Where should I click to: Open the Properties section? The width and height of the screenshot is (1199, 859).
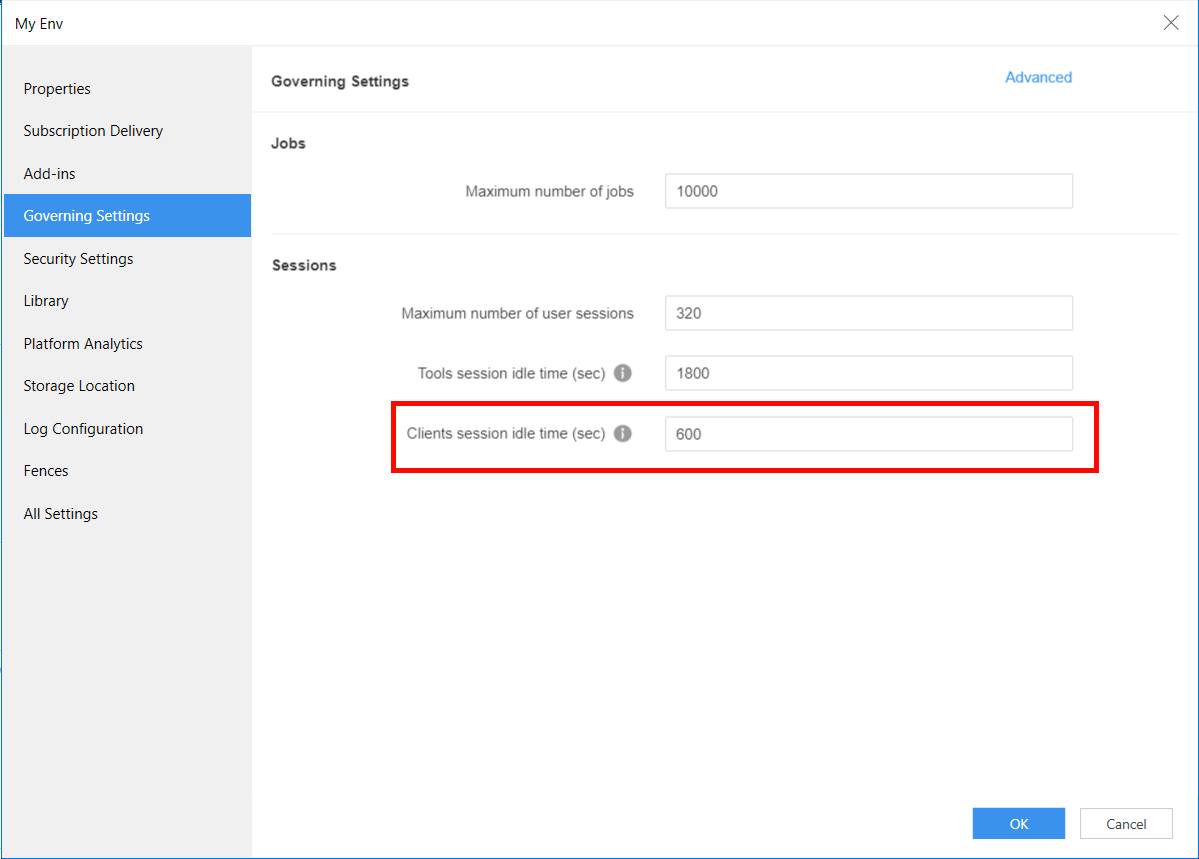coord(57,89)
